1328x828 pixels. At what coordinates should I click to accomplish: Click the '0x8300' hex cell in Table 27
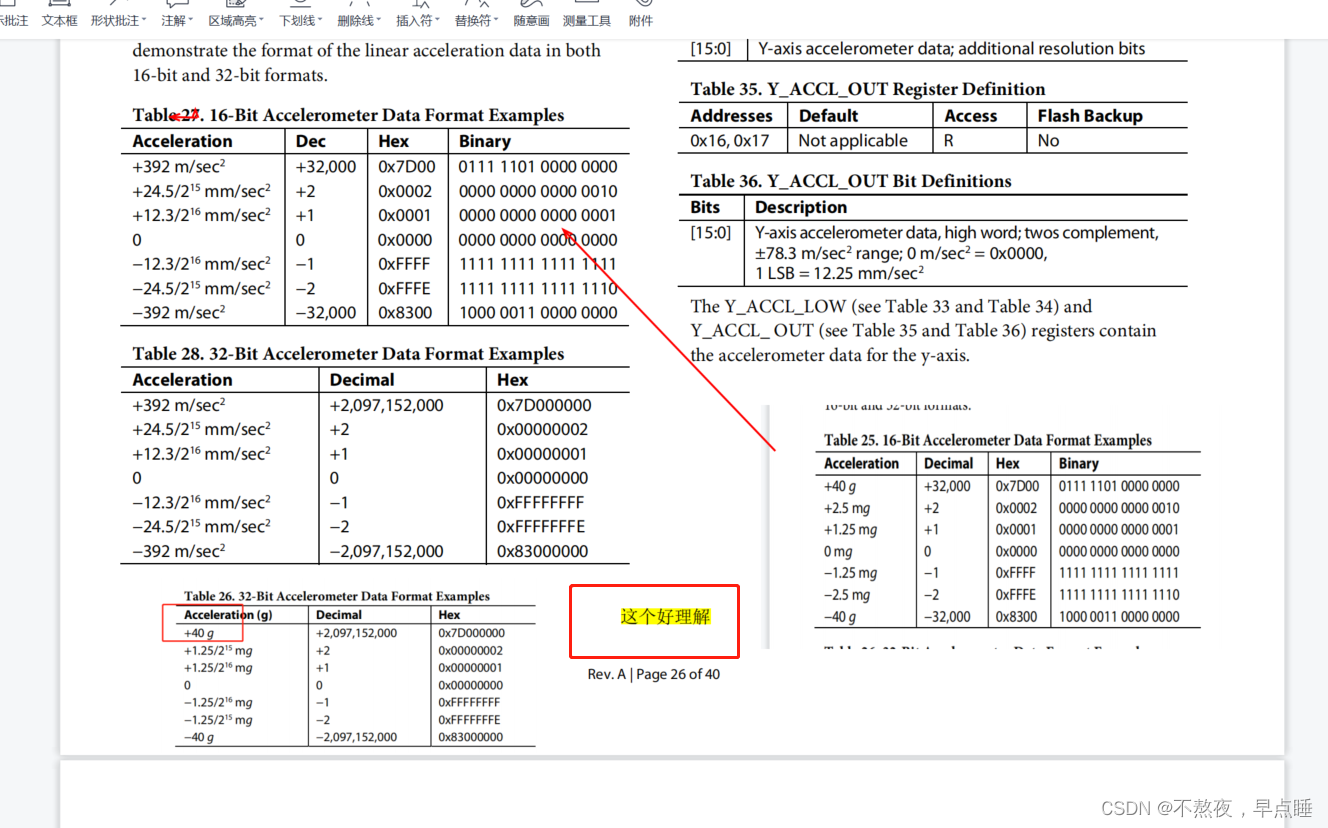click(x=405, y=313)
